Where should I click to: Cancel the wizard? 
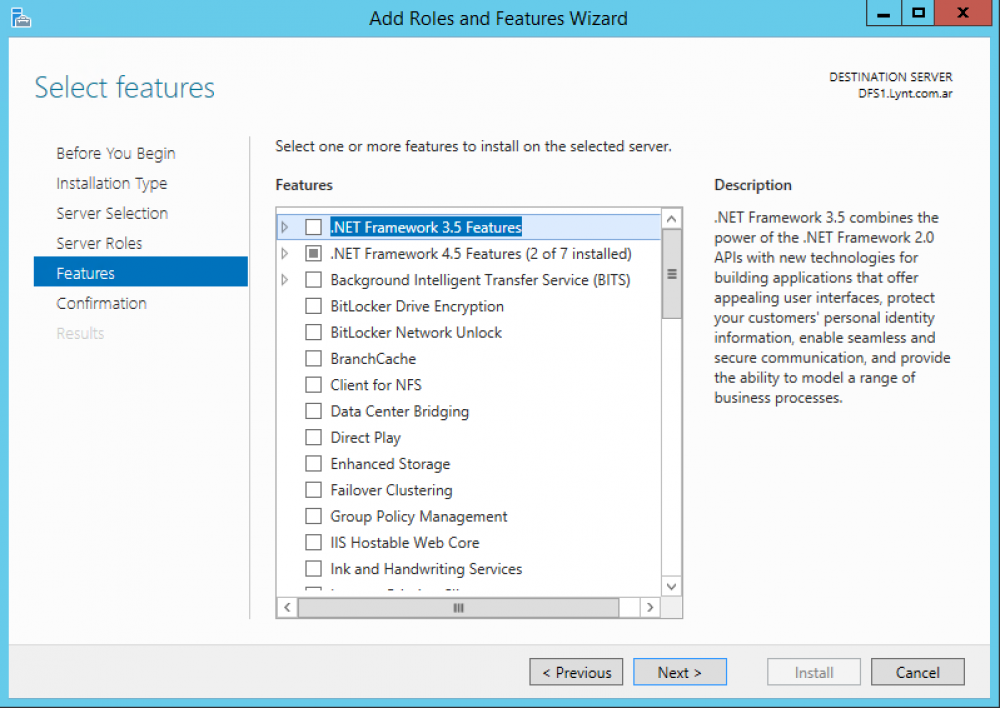coord(917,671)
